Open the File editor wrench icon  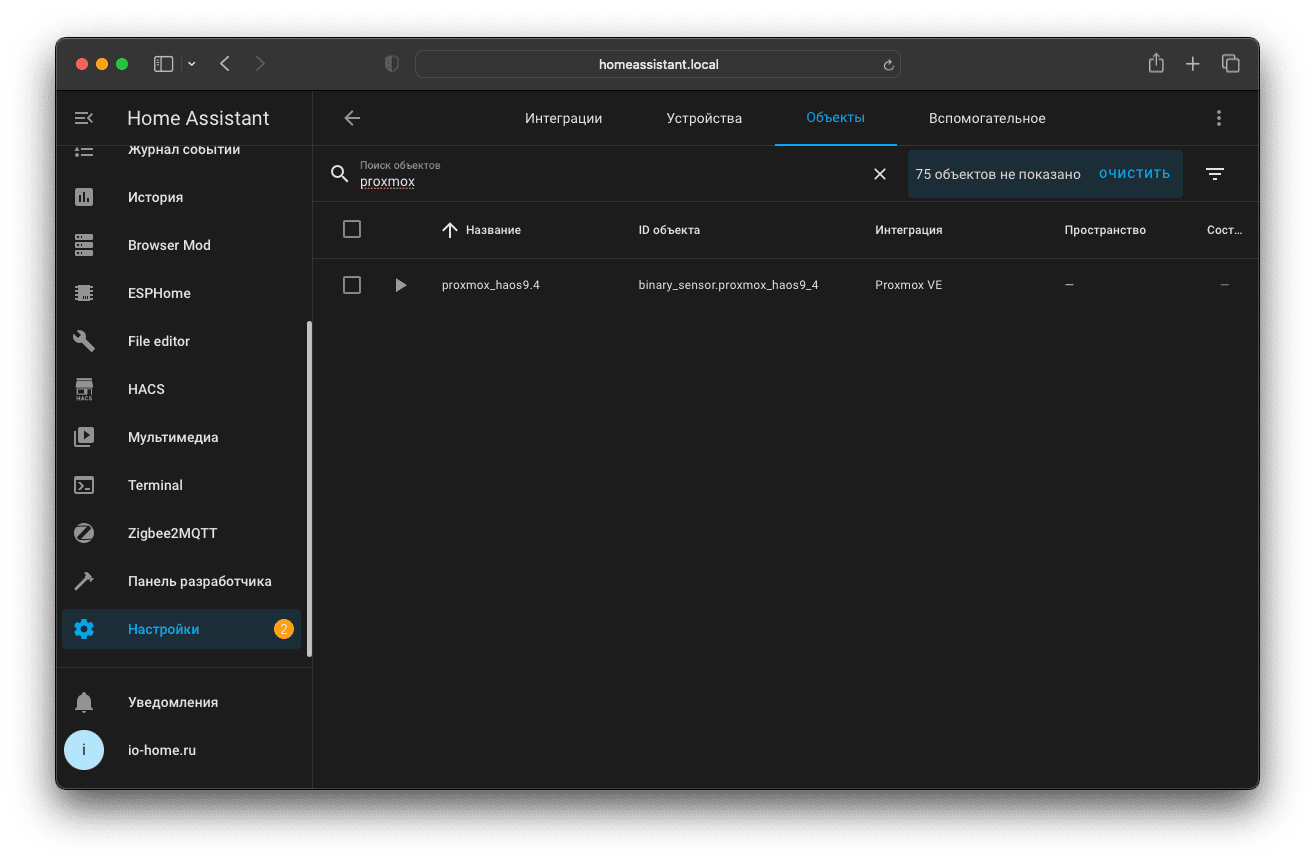coord(84,341)
